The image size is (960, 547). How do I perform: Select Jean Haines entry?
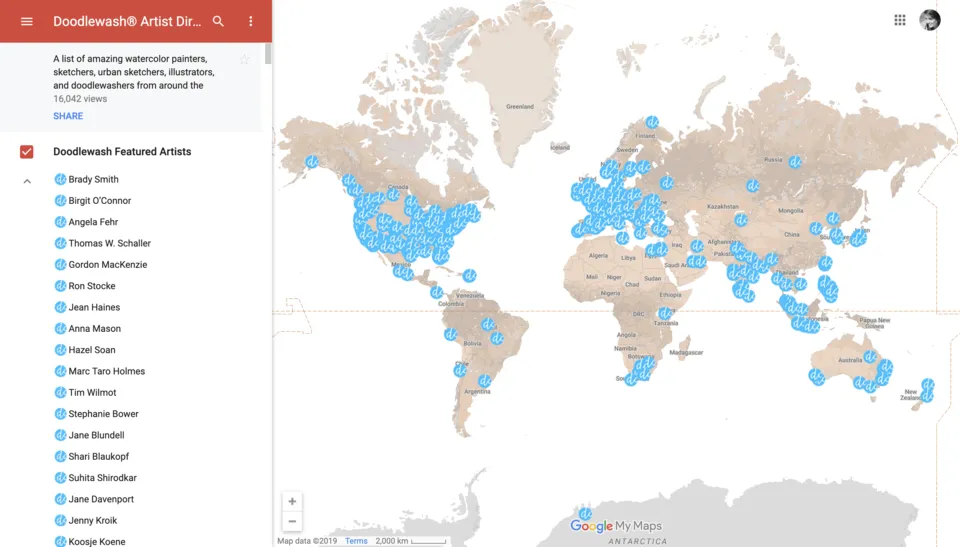(94, 307)
